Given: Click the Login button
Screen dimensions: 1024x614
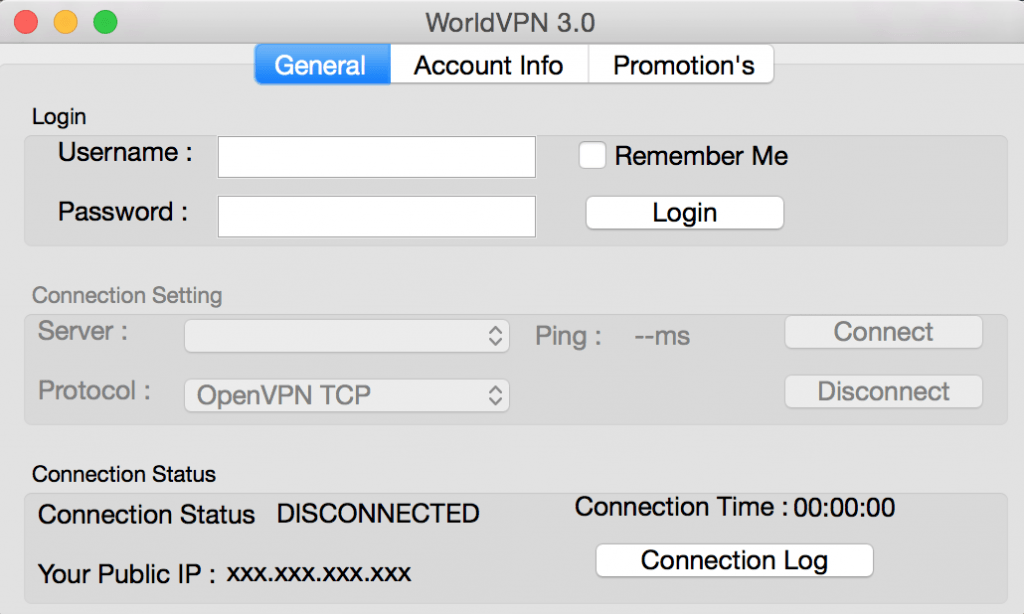Looking at the screenshot, I should click(684, 213).
